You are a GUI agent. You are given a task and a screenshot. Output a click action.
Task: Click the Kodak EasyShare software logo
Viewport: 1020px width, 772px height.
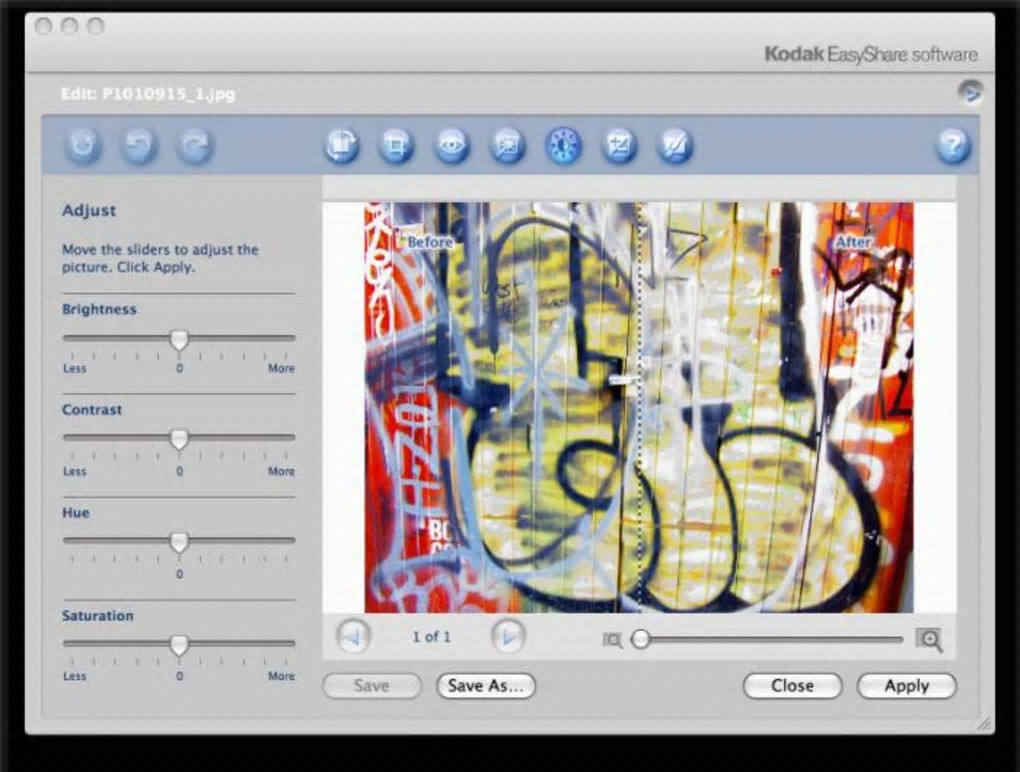(871, 54)
